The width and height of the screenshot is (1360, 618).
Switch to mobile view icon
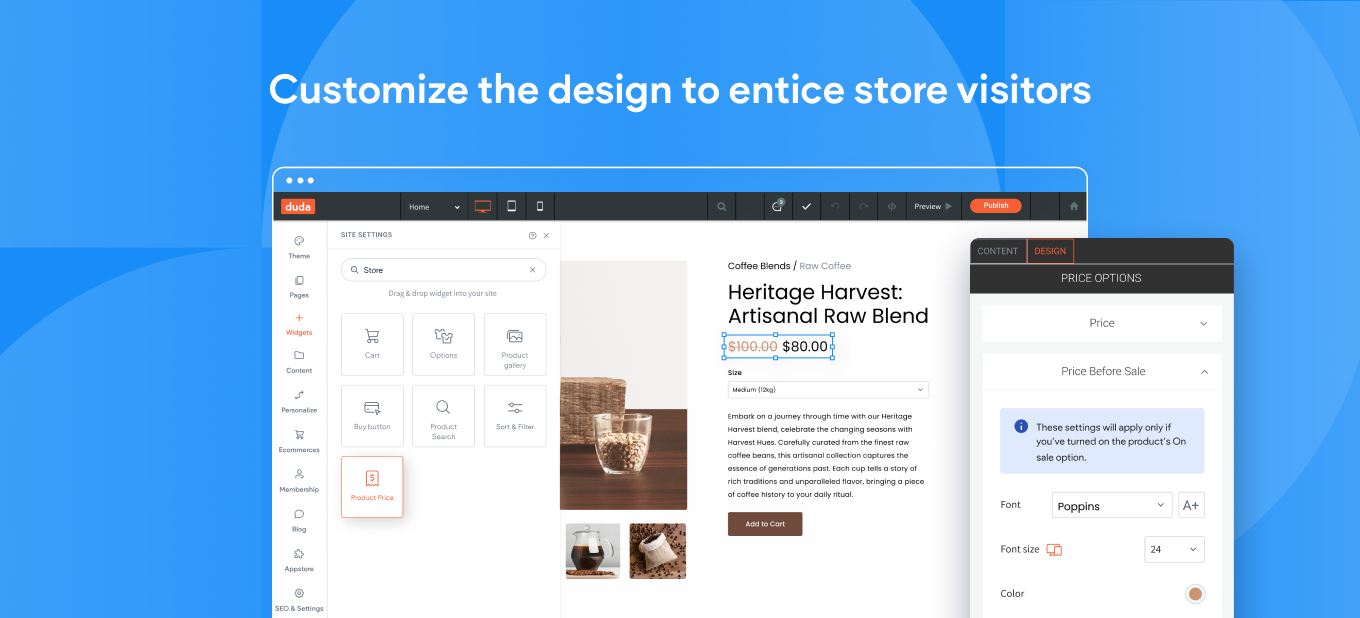coord(540,206)
